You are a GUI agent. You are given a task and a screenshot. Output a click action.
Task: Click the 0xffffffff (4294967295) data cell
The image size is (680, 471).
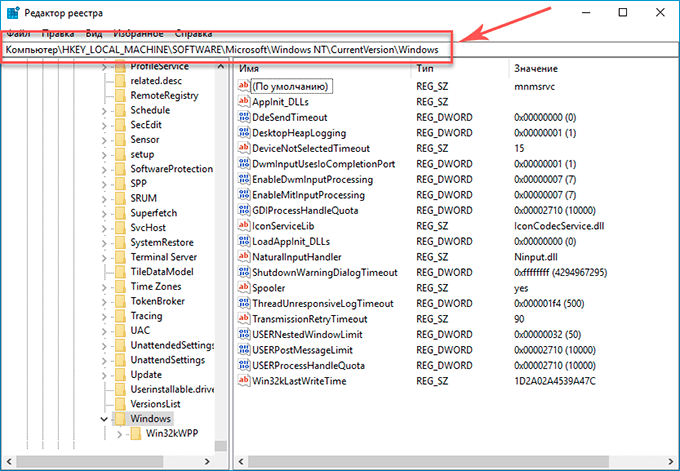560,272
